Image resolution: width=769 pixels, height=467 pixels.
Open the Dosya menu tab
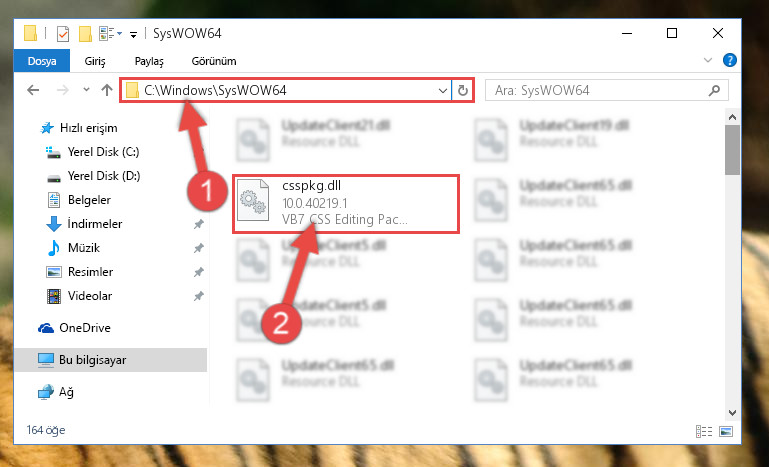click(42, 61)
